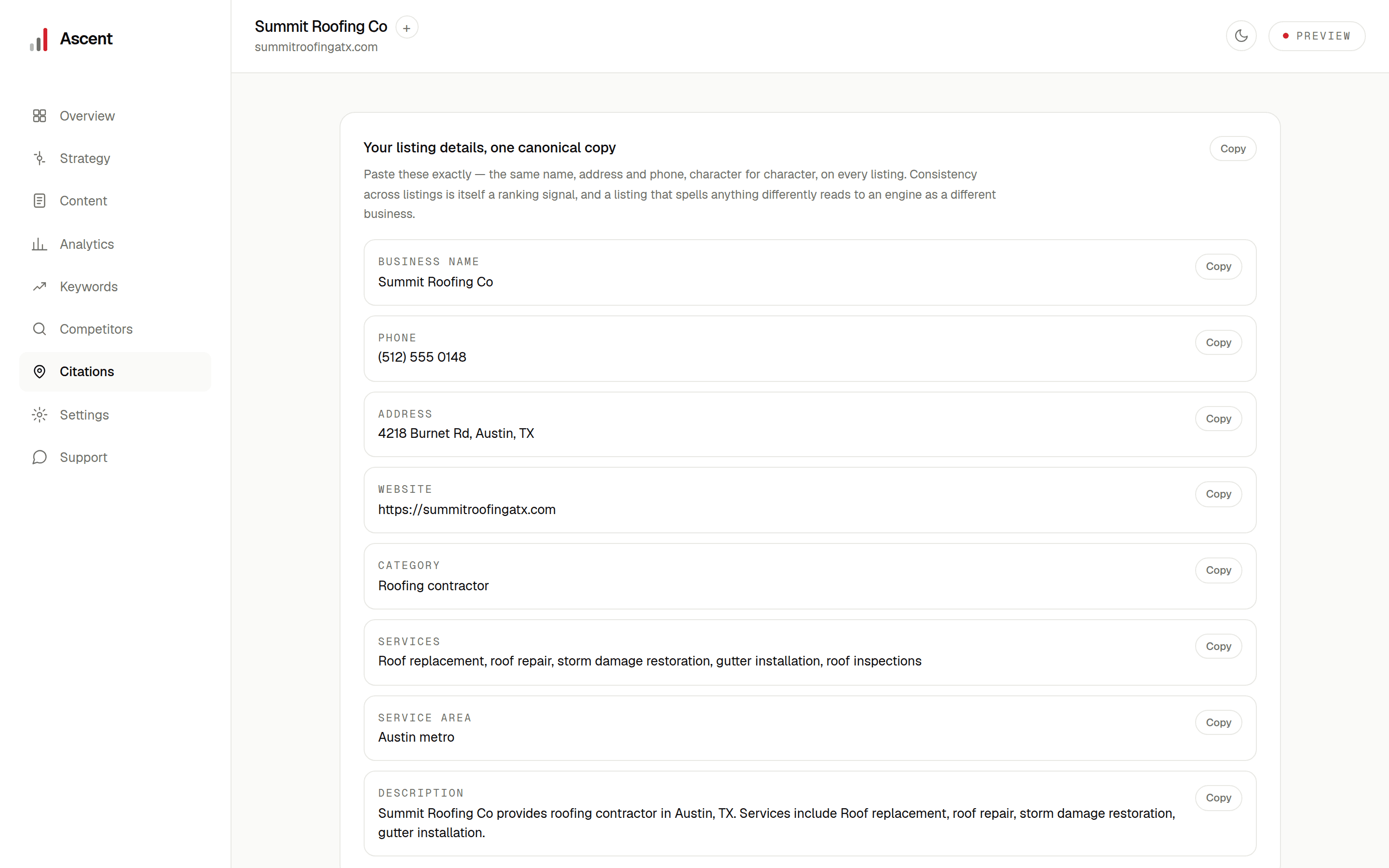Go to the Keywords menu item
The height and width of the screenshot is (868, 1389).
click(x=115, y=286)
